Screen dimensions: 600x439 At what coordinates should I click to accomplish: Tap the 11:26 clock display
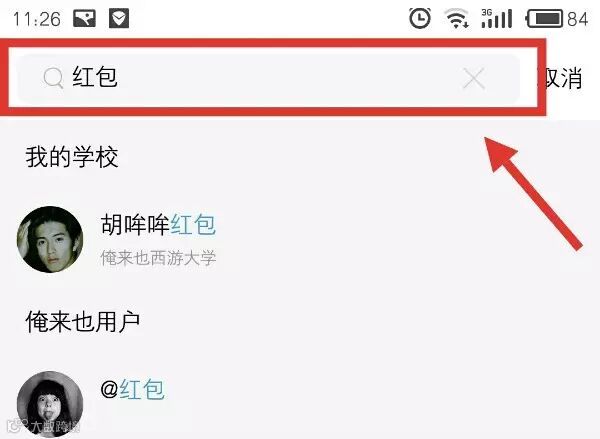[37, 19]
